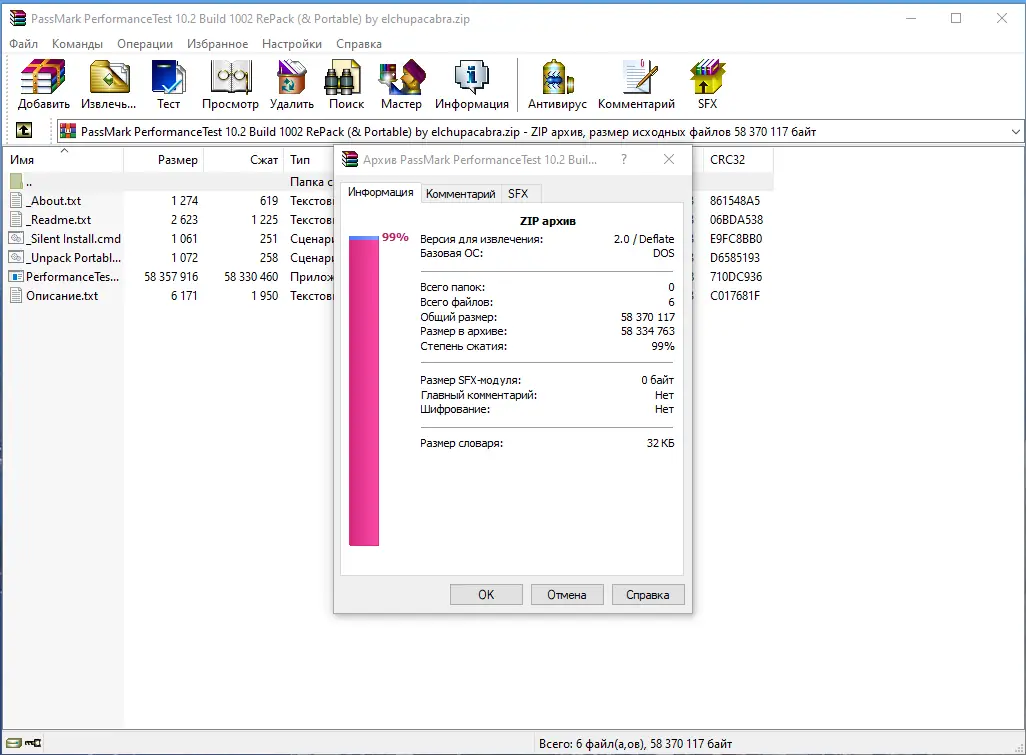The width and height of the screenshot is (1026, 755).
Task: Click the archive icon in the address bar
Action: tap(67, 132)
